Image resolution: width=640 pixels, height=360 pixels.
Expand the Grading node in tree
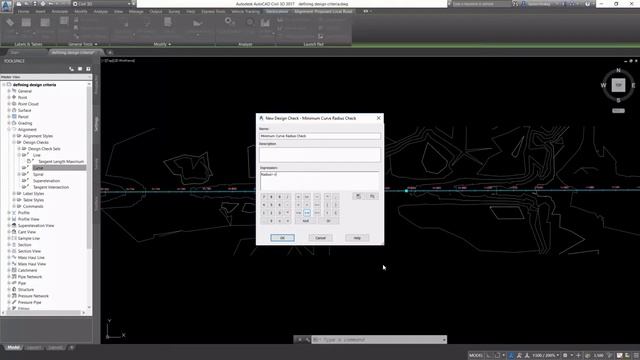point(9,123)
